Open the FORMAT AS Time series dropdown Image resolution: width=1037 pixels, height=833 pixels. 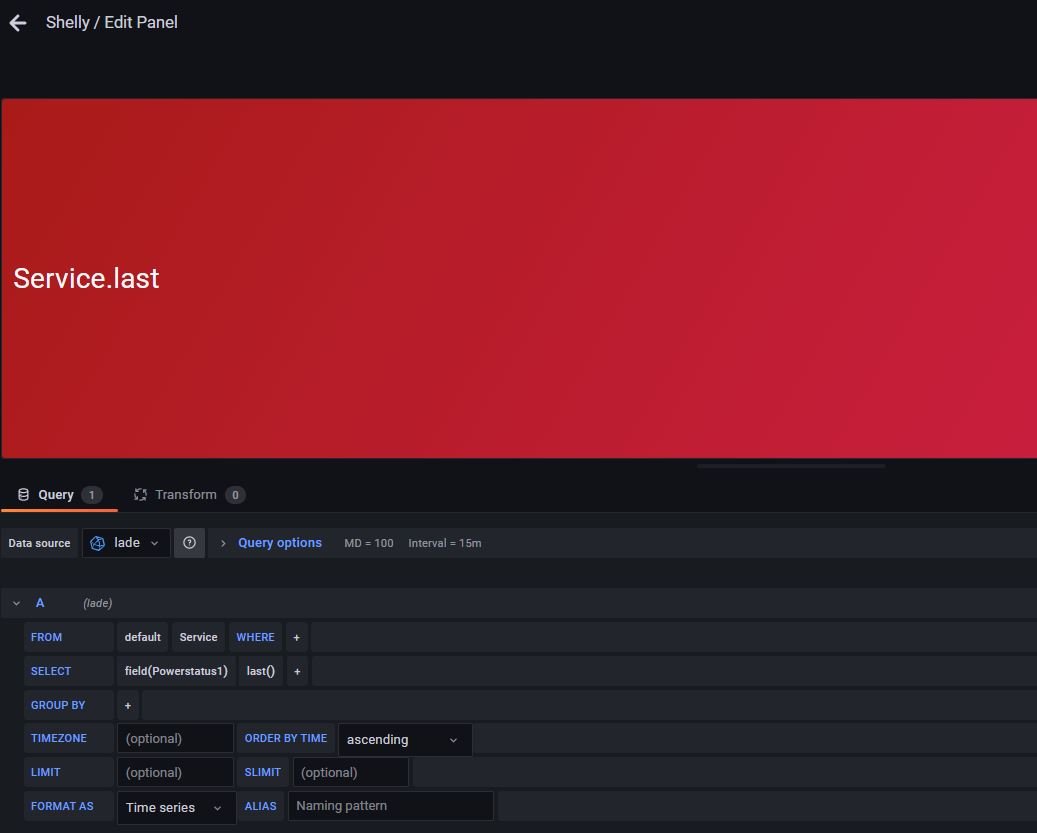175,808
